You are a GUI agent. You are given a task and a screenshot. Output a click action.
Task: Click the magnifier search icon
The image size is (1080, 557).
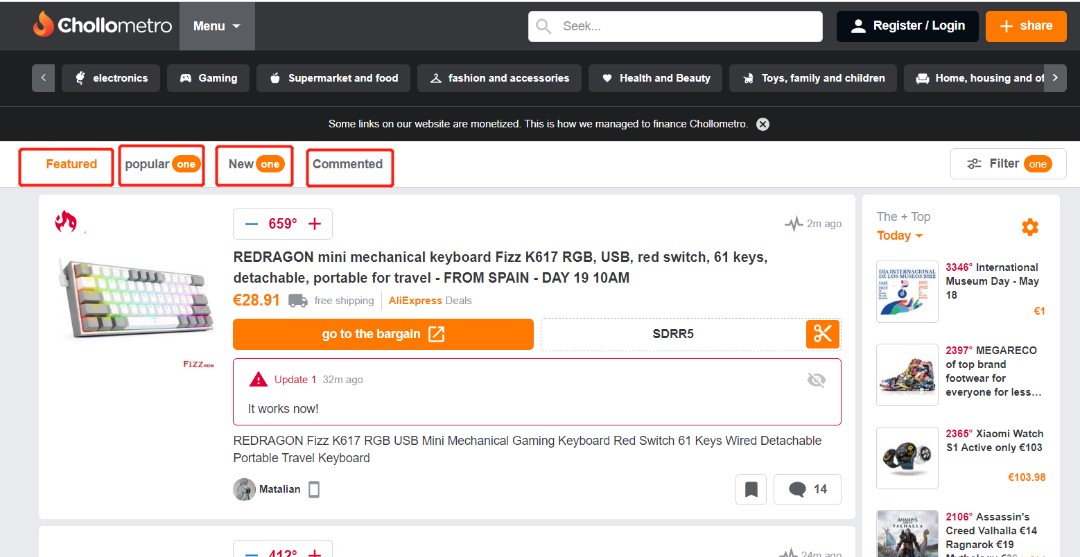click(543, 26)
